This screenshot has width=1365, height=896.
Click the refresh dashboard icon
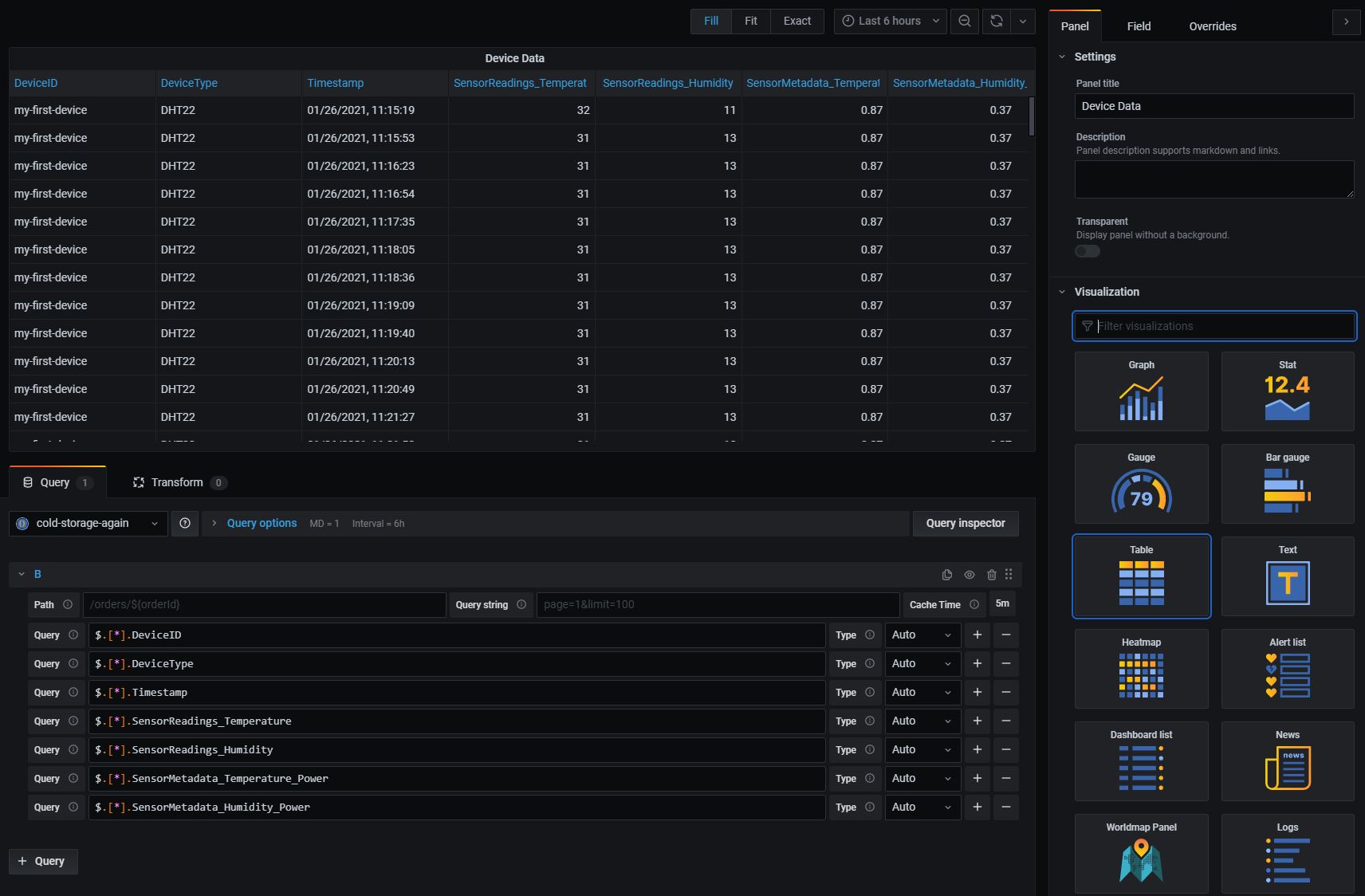[997, 22]
